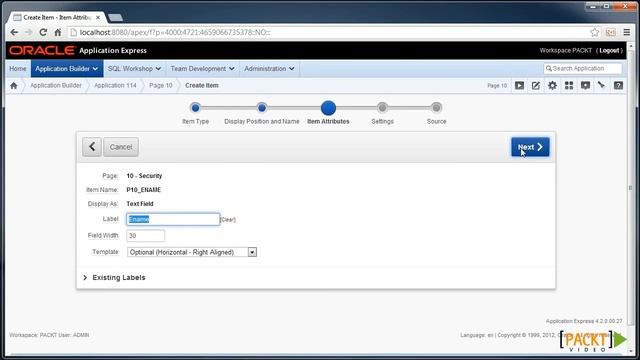Click the '10 - Security' page value
640x360 pixels.
coord(144,176)
